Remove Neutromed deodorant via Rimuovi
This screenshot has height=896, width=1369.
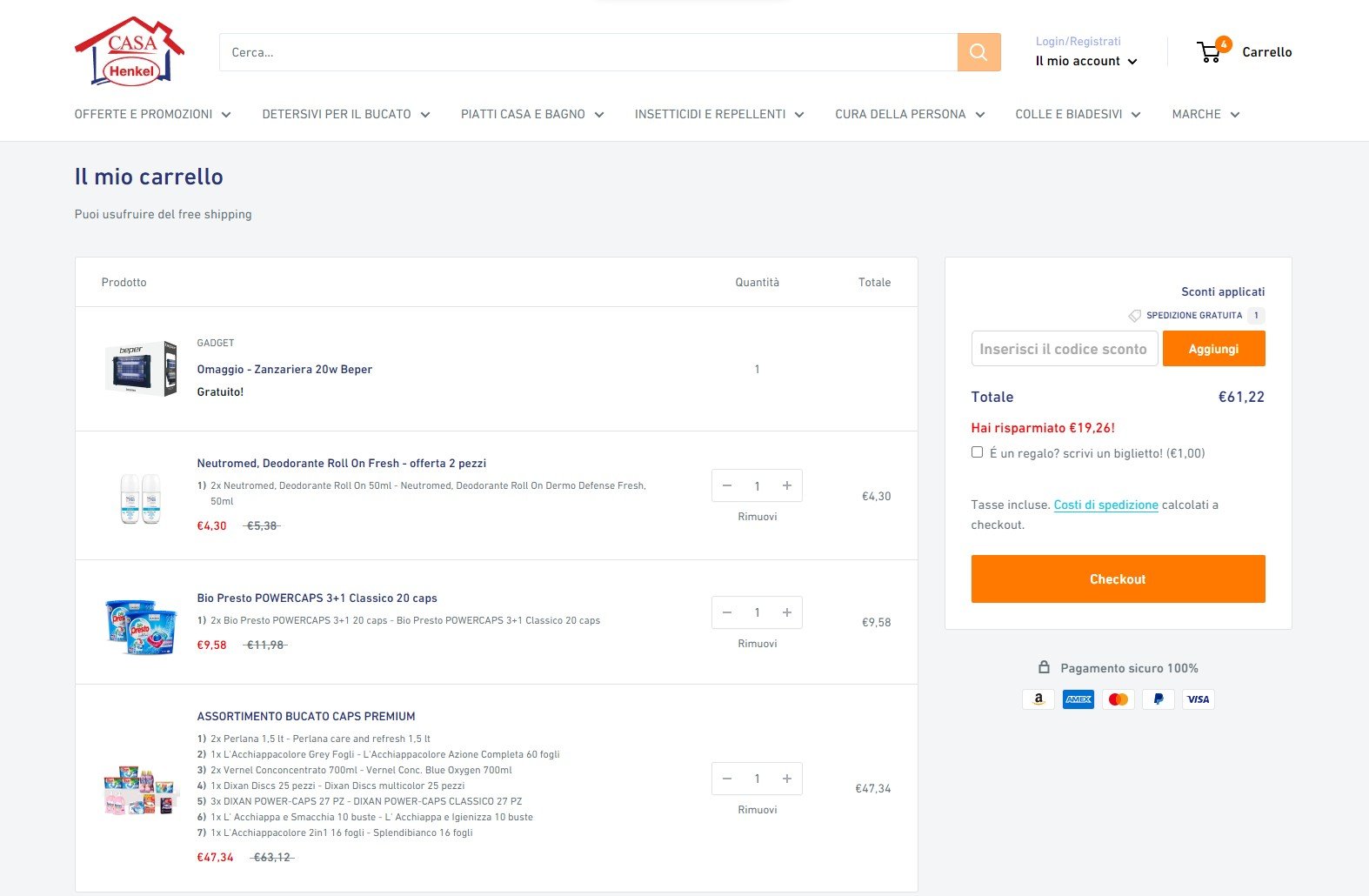pyautogui.click(x=757, y=517)
